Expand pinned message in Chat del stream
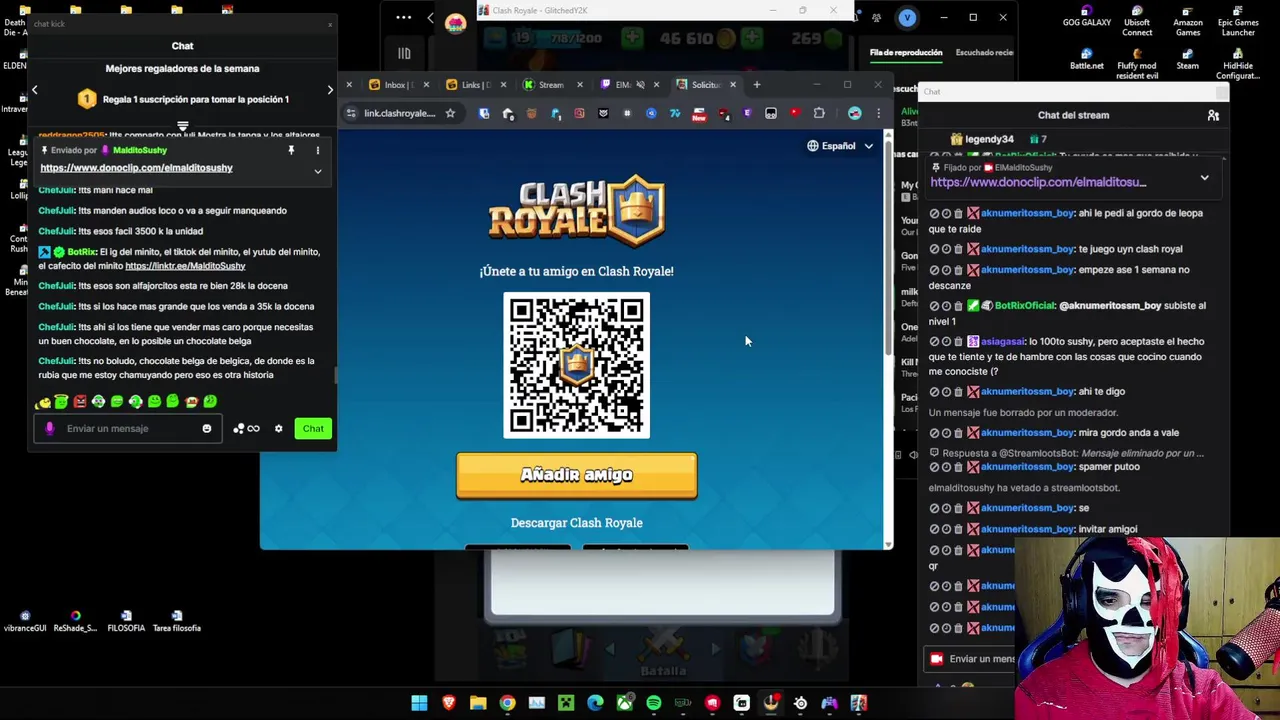 coord(1204,177)
